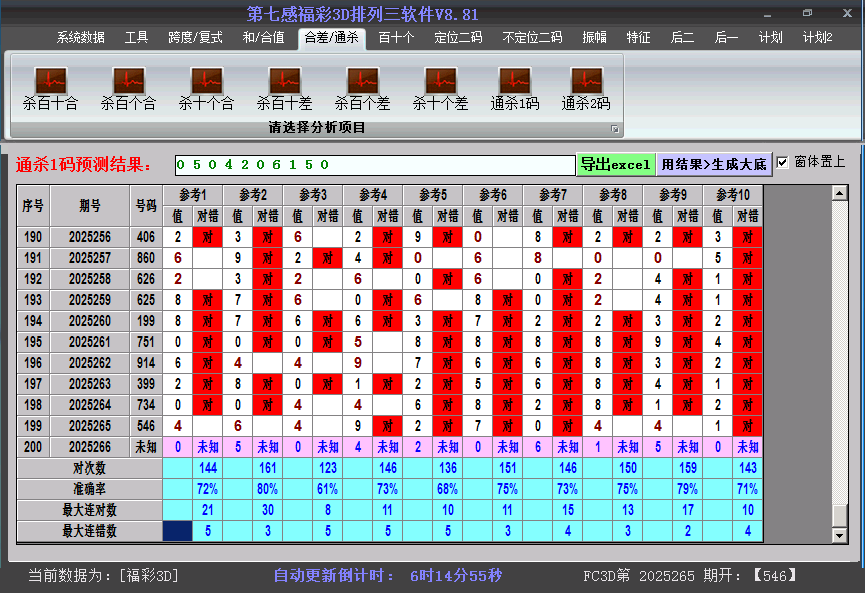Screen dimensions: 865x593
Task: Open the 定位二码 tab
Action: 458,38
